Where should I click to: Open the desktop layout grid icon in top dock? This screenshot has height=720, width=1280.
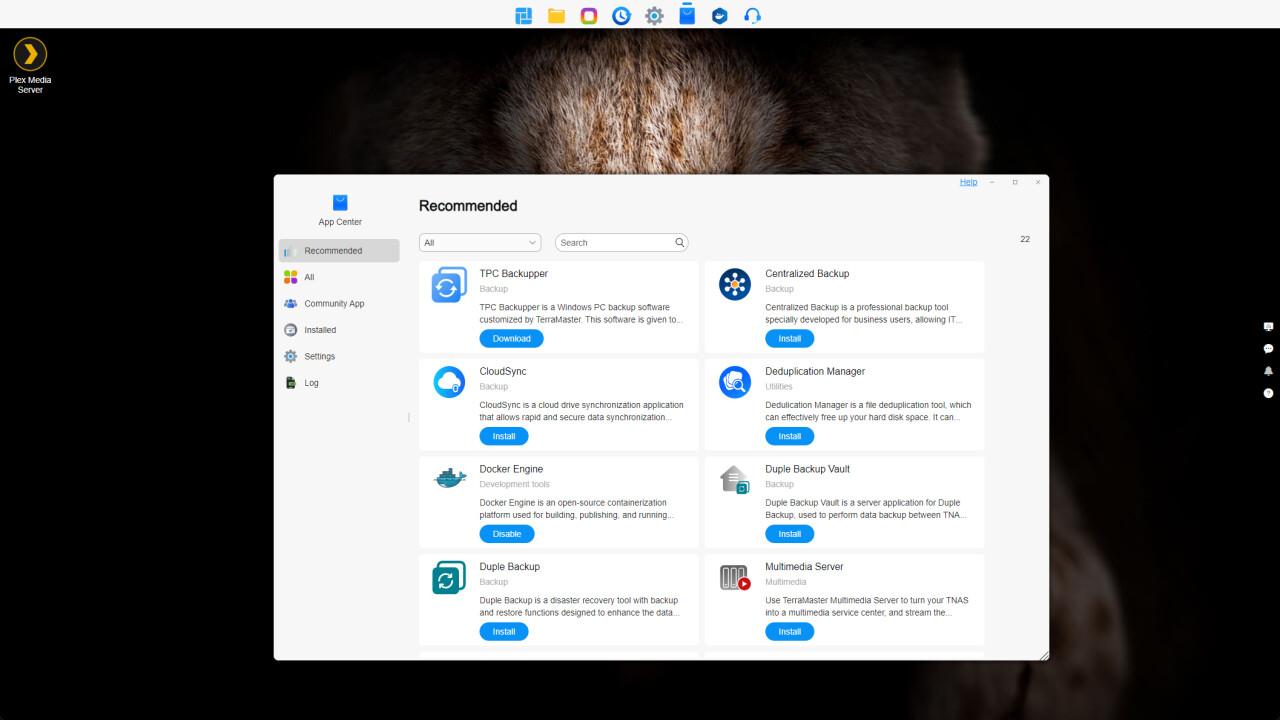click(523, 16)
